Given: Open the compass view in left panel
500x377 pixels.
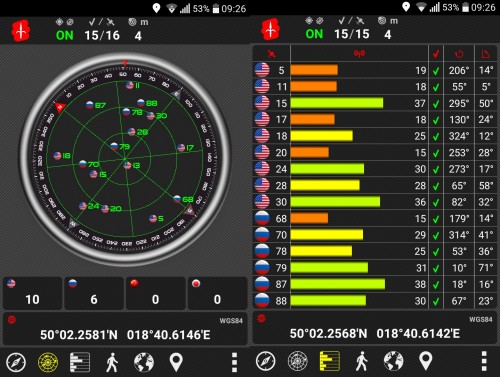Looking at the screenshot, I should (x=16, y=362).
